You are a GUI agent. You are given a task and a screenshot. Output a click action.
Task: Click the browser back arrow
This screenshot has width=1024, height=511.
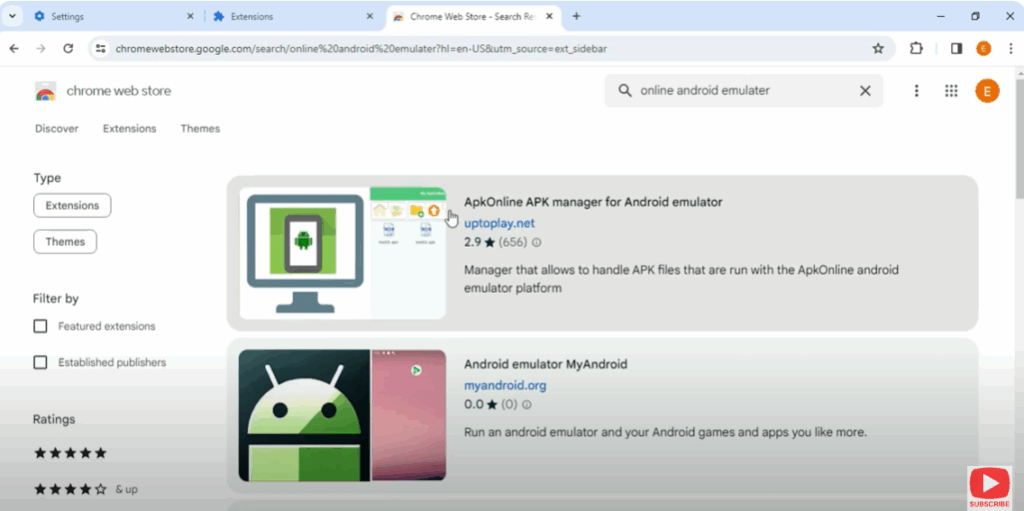(x=14, y=48)
